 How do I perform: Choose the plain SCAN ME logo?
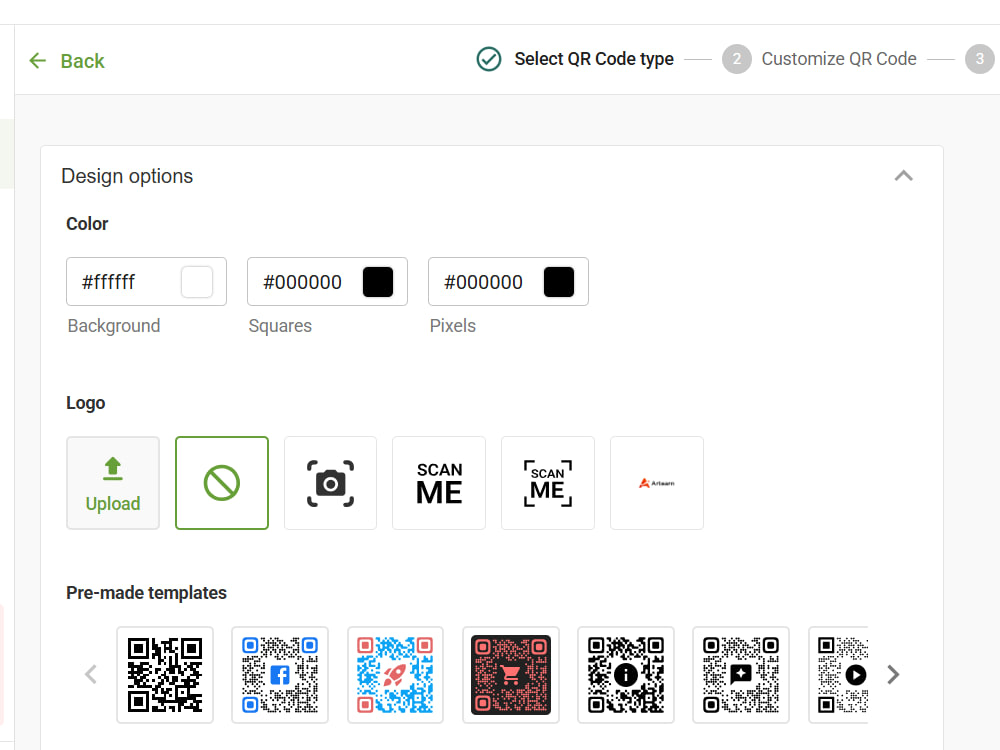[439, 483]
